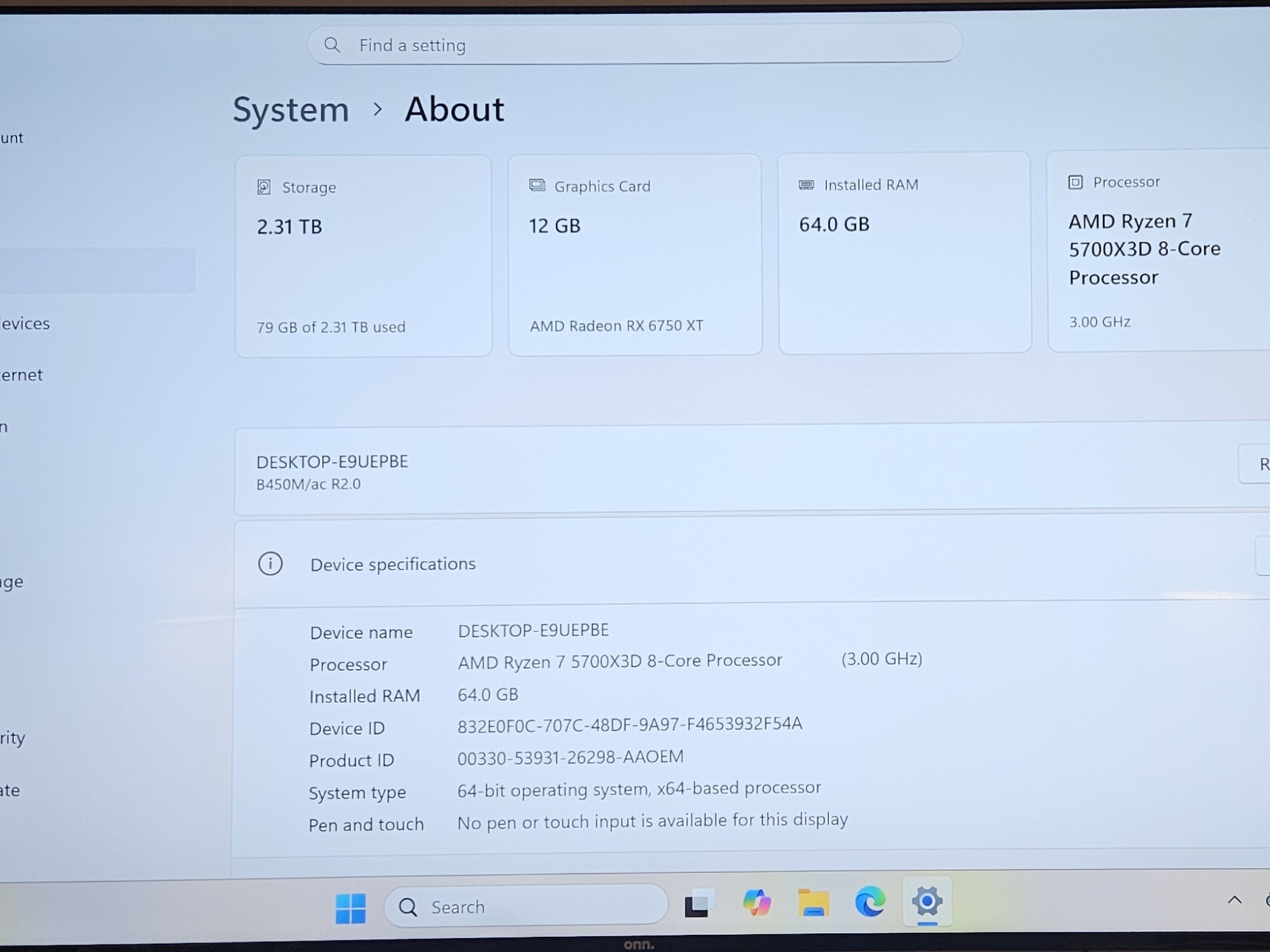This screenshot has height=952, width=1270.
Task: Open the Start menu
Action: [350, 906]
